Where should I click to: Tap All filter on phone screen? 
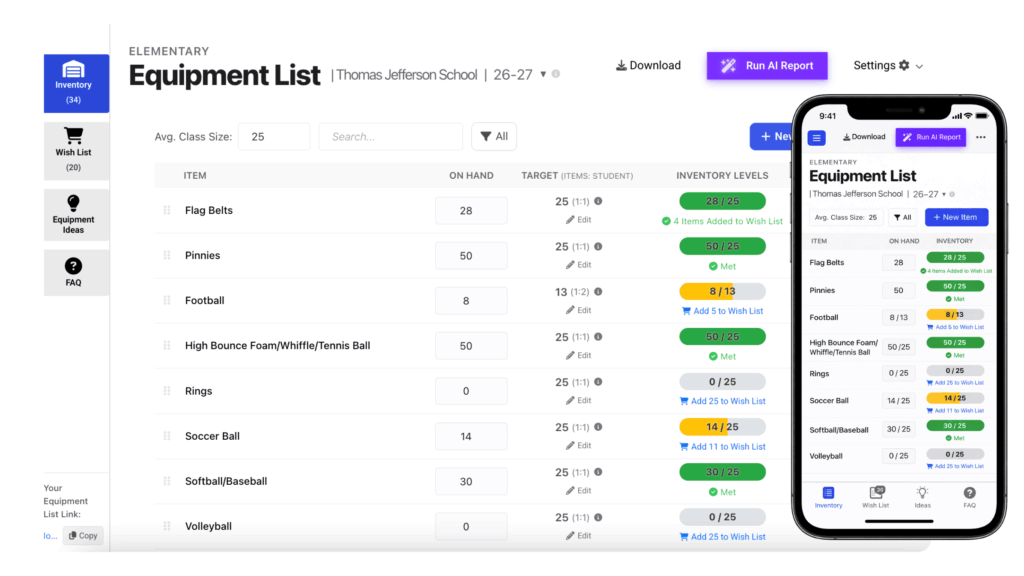[903, 217]
